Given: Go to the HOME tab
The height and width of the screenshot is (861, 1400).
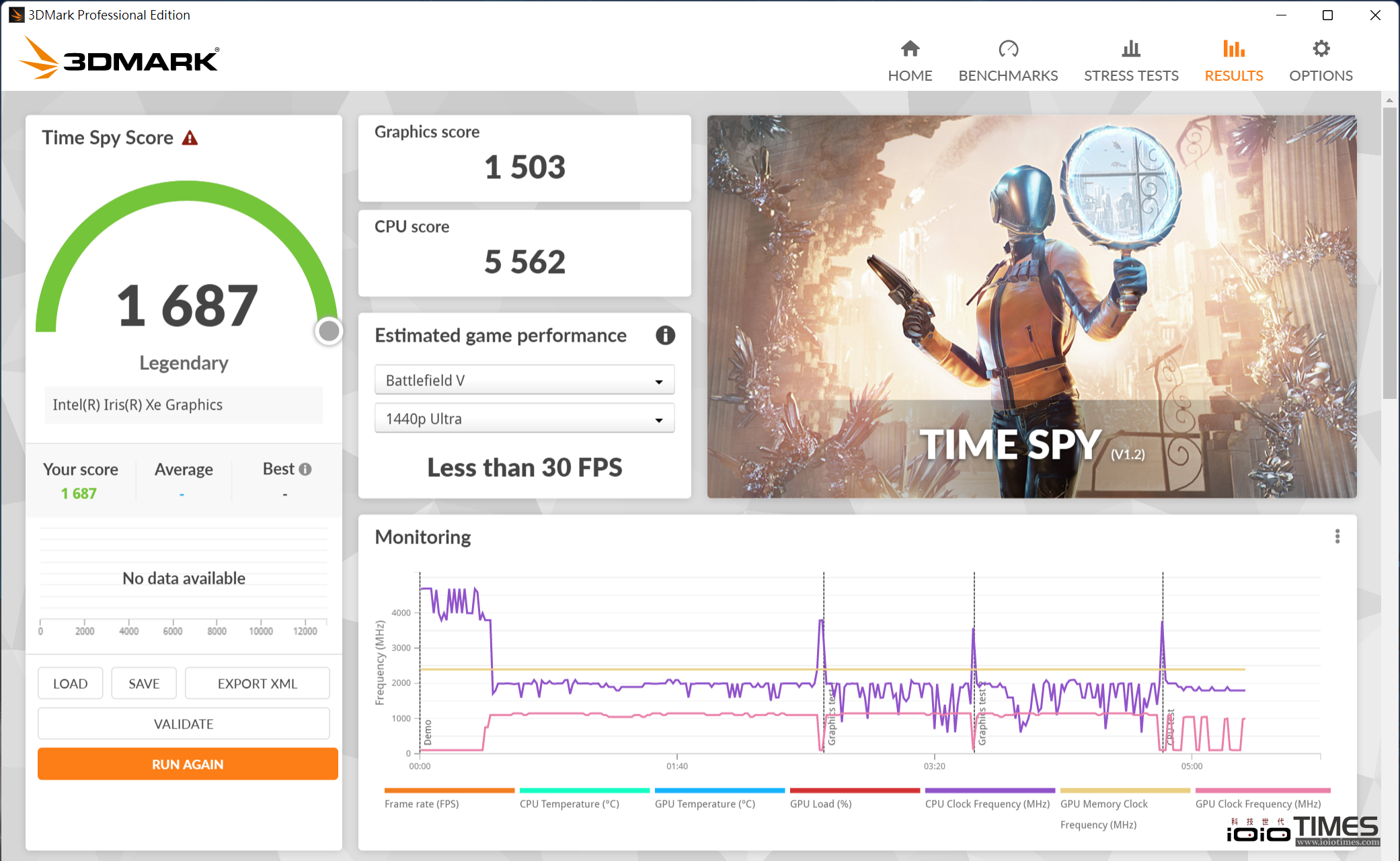Looking at the screenshot, I should click(910, 61).
